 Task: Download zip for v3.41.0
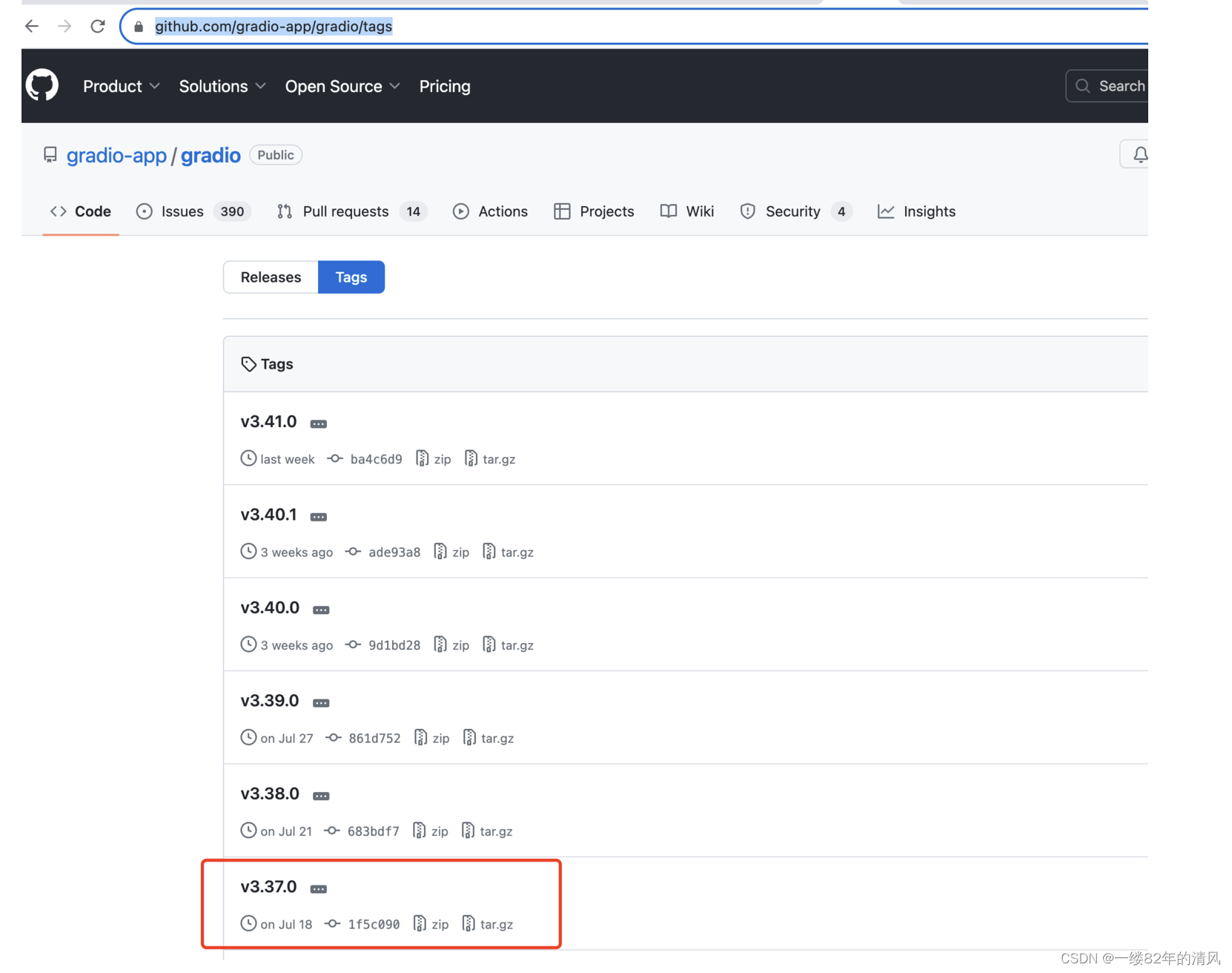click(434, 459)
